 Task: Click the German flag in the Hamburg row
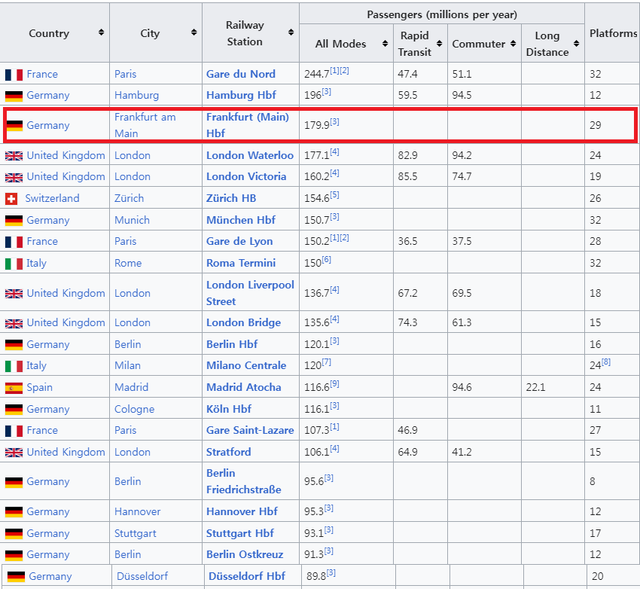coord(13,95)
